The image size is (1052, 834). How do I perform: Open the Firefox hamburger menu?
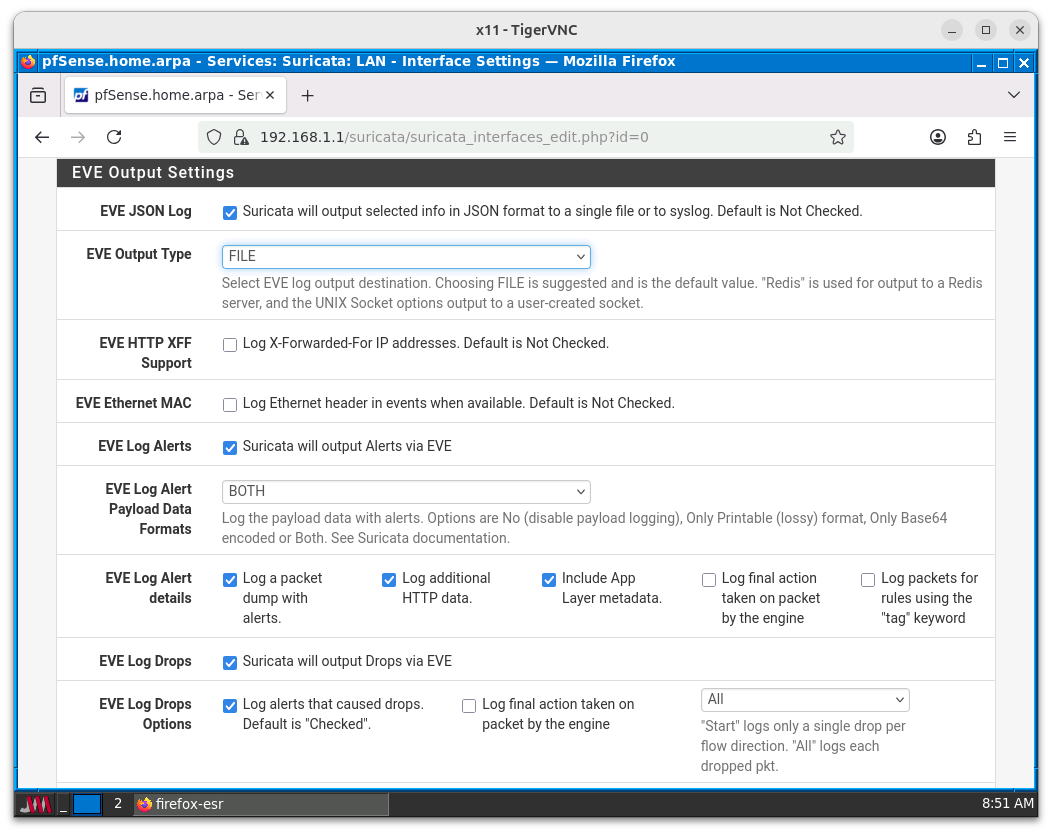pyautogui.click(x=1010, y=138)
